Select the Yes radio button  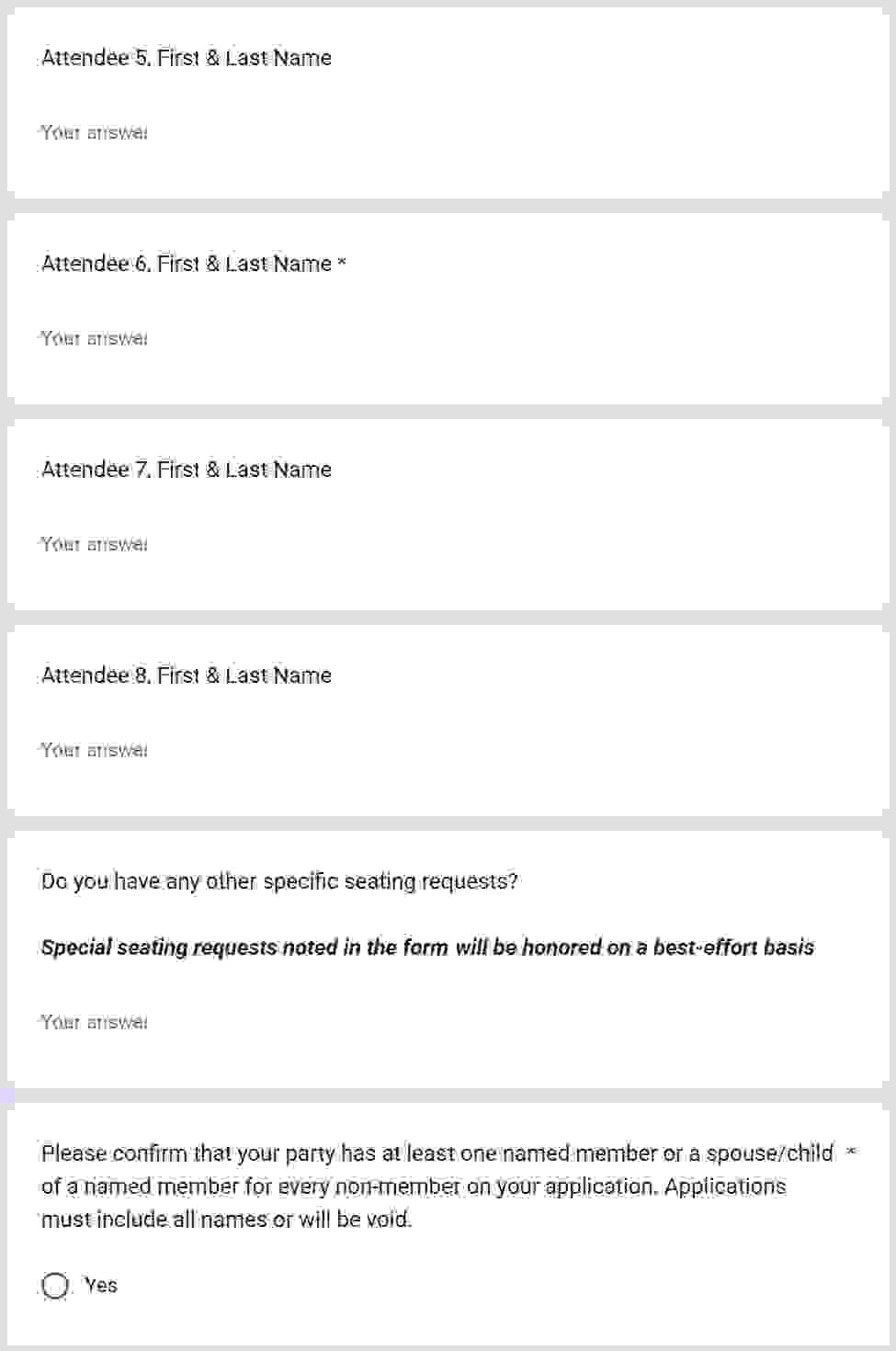coord(55,1286)
